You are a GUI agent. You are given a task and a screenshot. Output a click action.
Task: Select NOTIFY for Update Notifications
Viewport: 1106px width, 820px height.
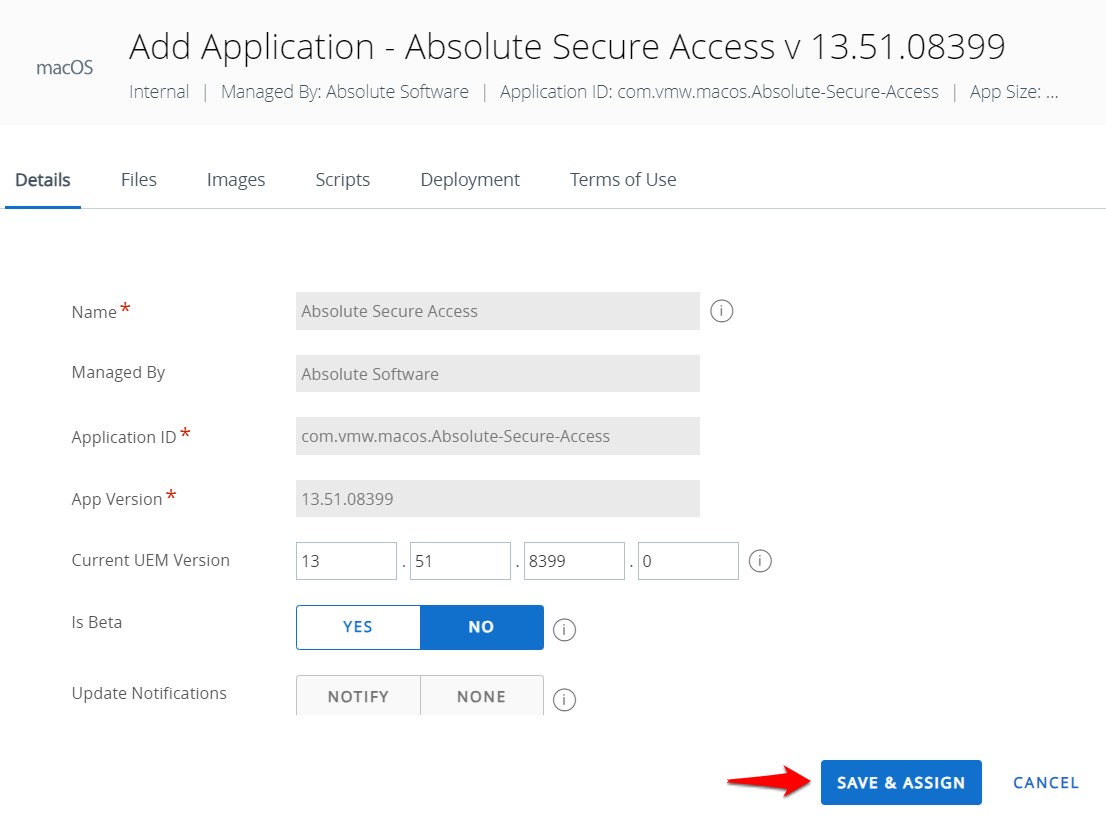[358, 696]
